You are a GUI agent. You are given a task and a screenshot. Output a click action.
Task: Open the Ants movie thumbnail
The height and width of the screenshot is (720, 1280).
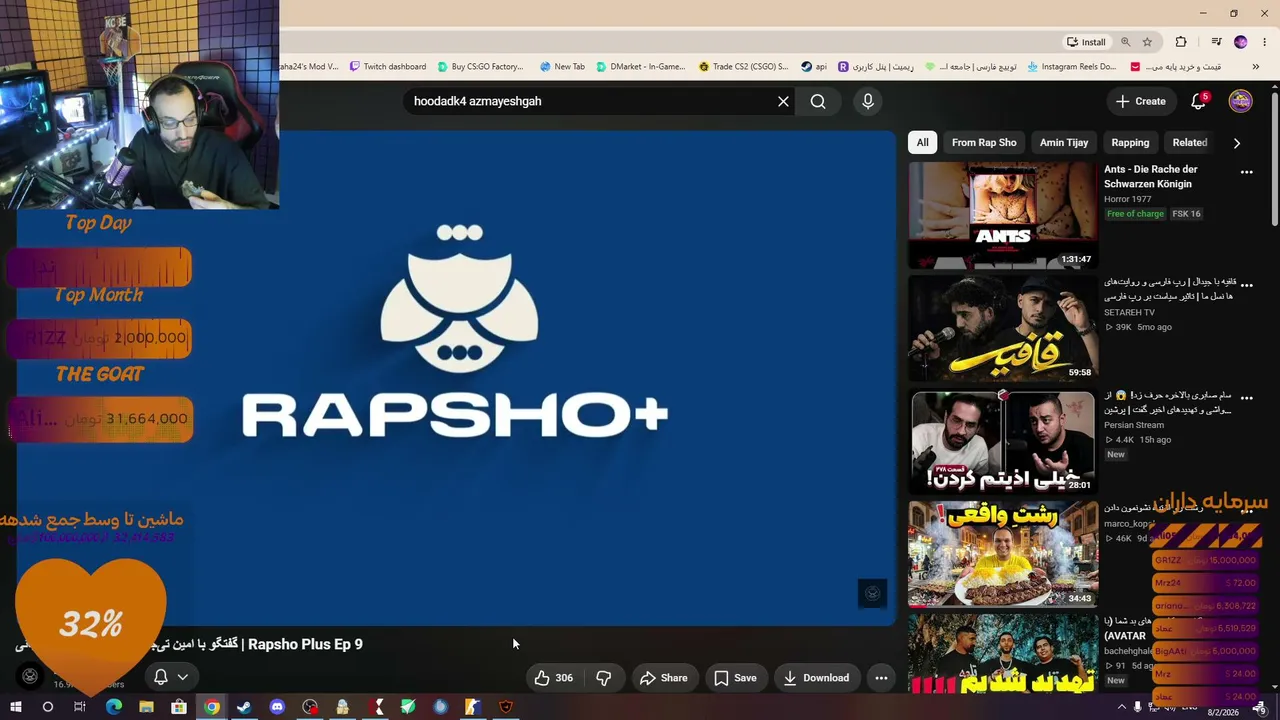pos(1002,215)
